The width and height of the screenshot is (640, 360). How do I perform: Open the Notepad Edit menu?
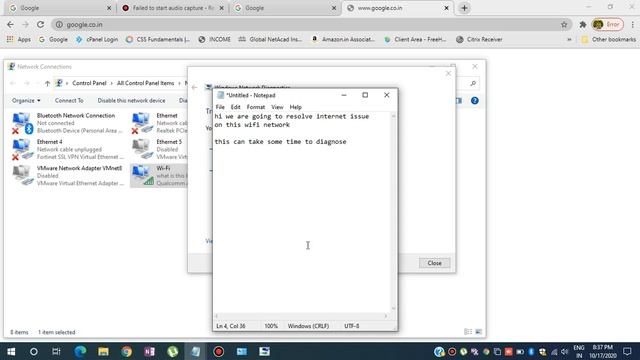(236, 107)
